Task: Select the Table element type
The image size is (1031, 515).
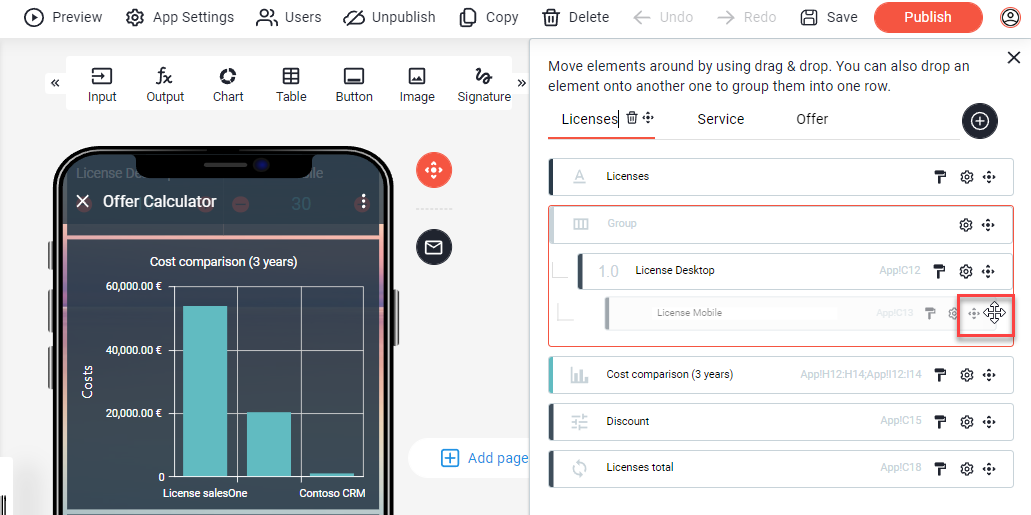Action: tap(291, 86)
